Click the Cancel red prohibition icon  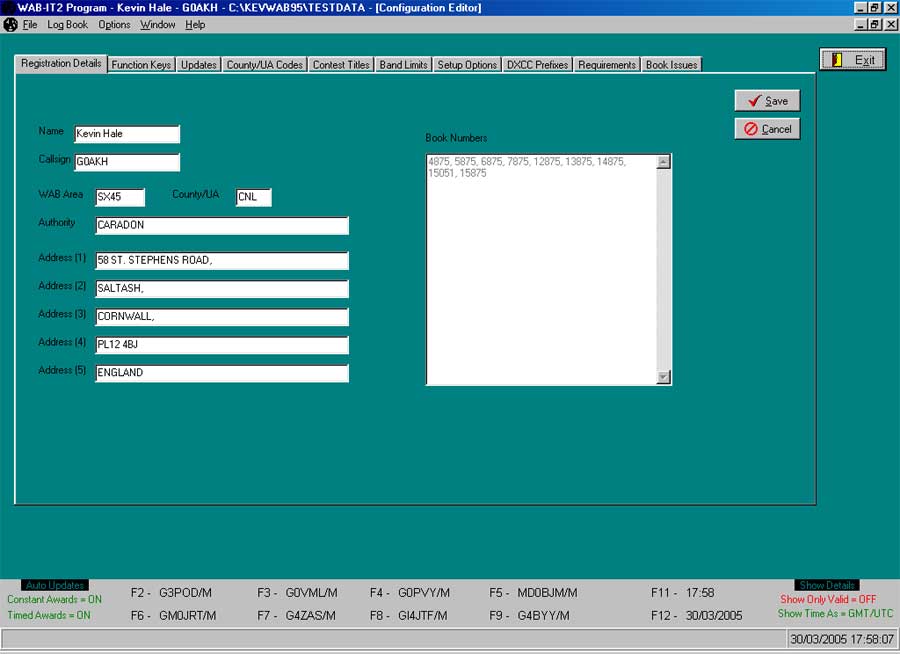click(x=753, y=128)
